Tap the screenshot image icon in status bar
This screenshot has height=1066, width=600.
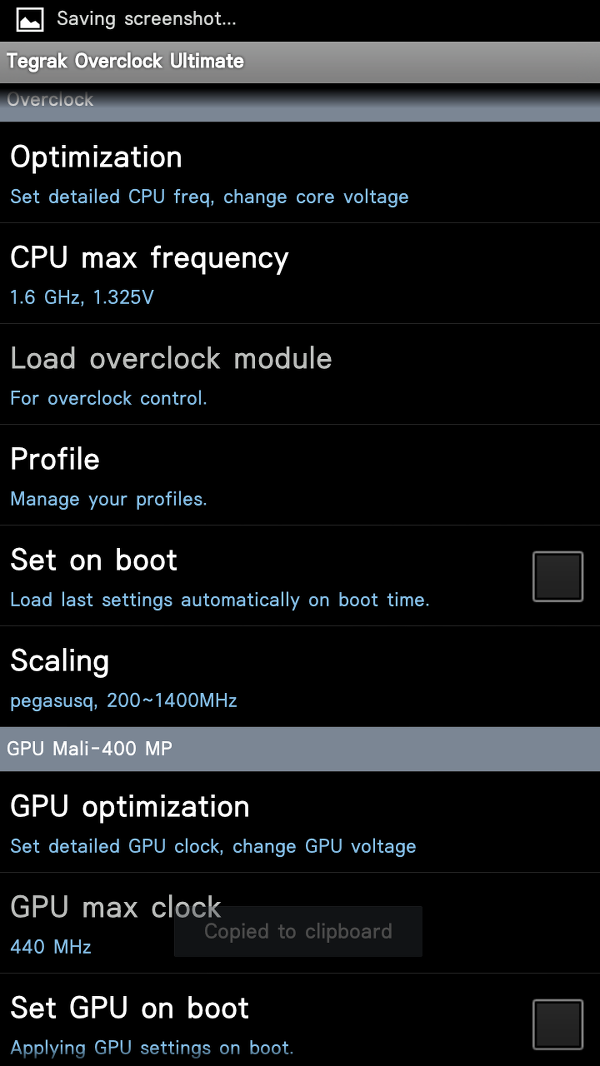[30, 20]
